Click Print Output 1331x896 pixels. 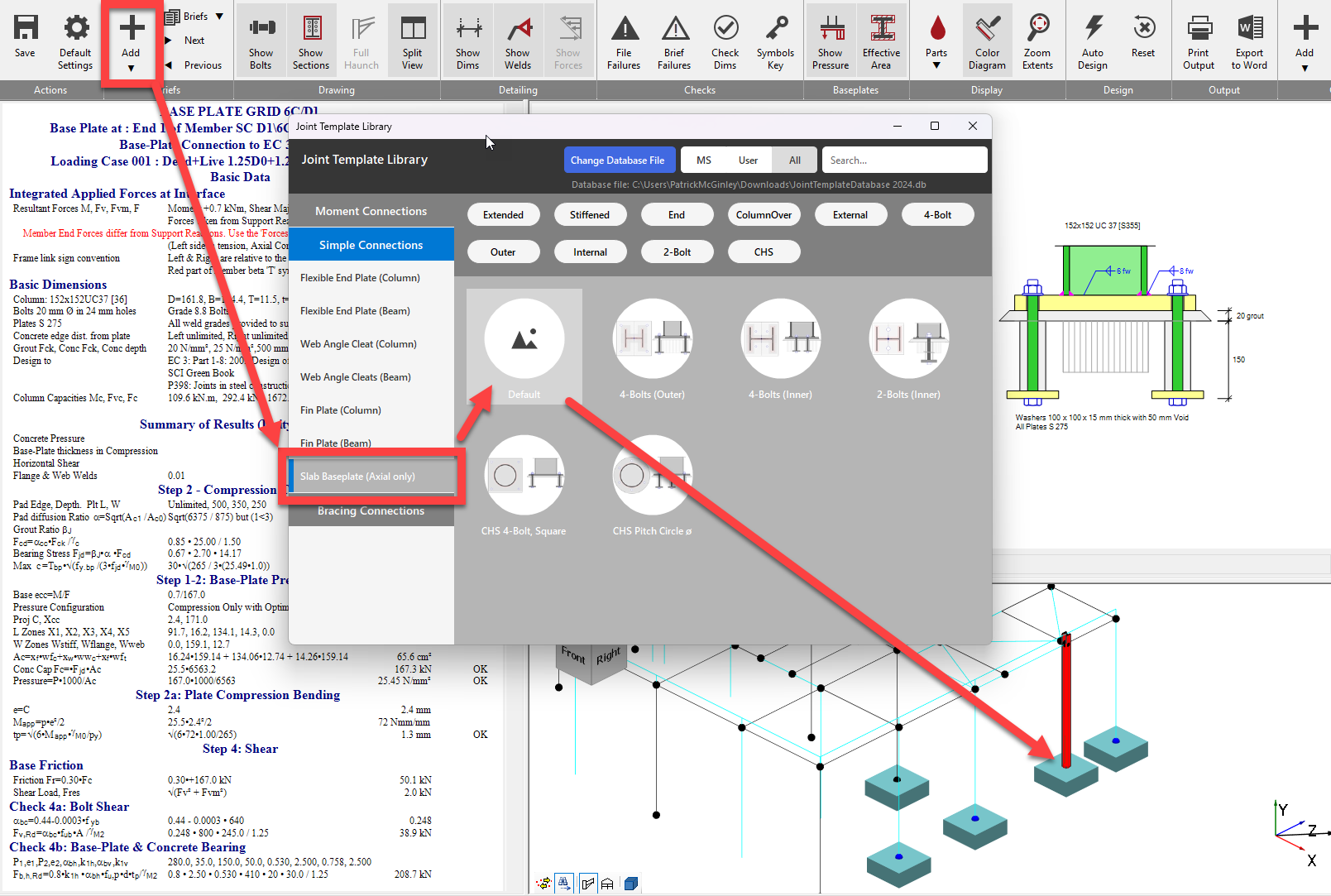coord(1199,41)
